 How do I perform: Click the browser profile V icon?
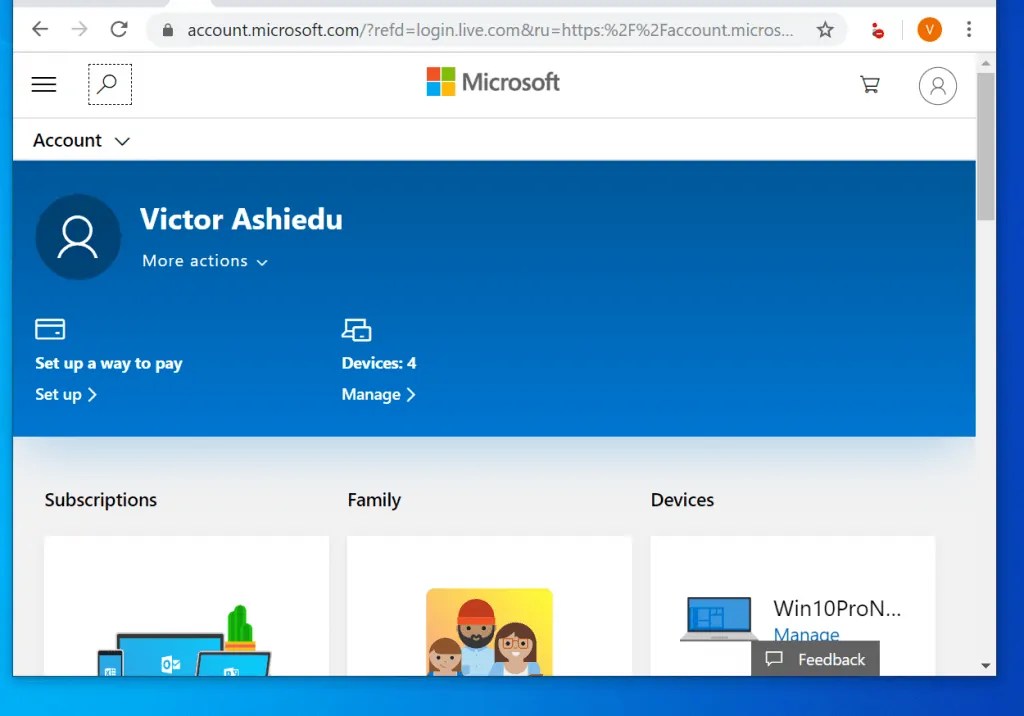929,29
